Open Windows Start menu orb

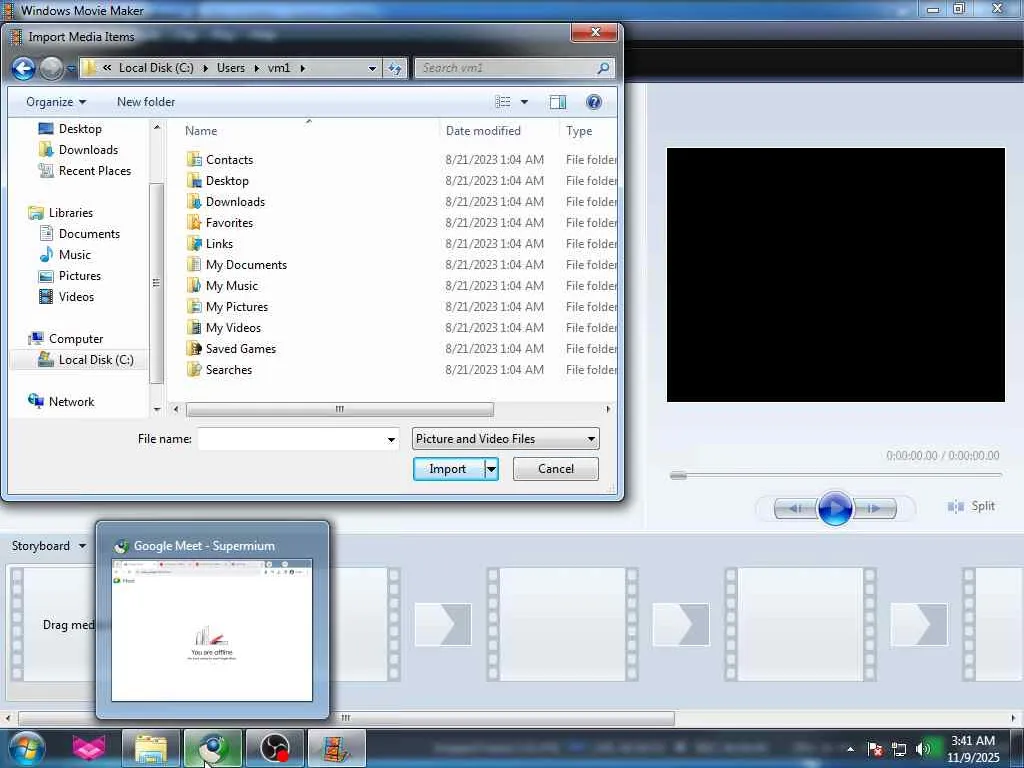pos(26,748)
